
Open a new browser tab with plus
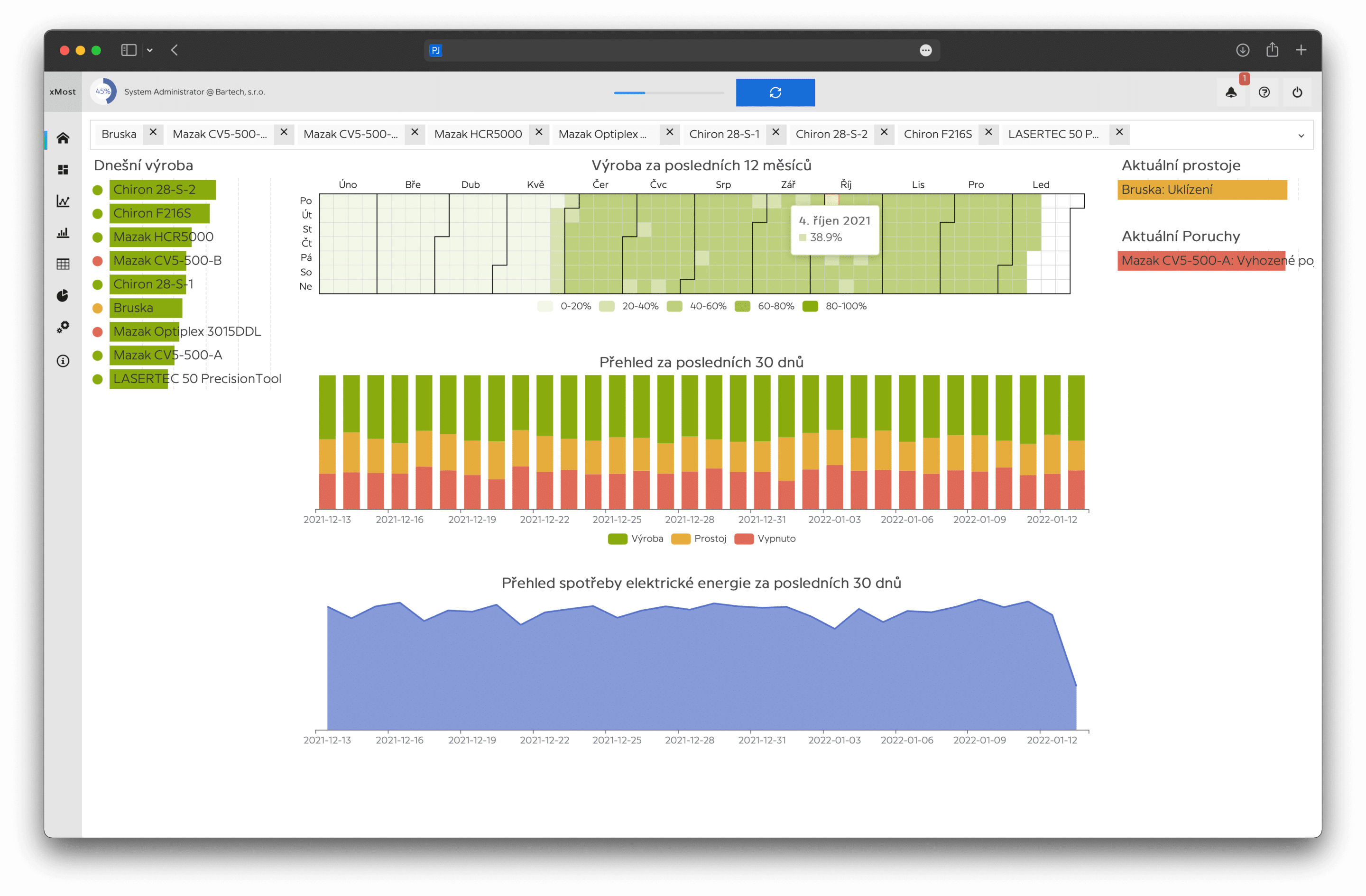coord(1301,50)
